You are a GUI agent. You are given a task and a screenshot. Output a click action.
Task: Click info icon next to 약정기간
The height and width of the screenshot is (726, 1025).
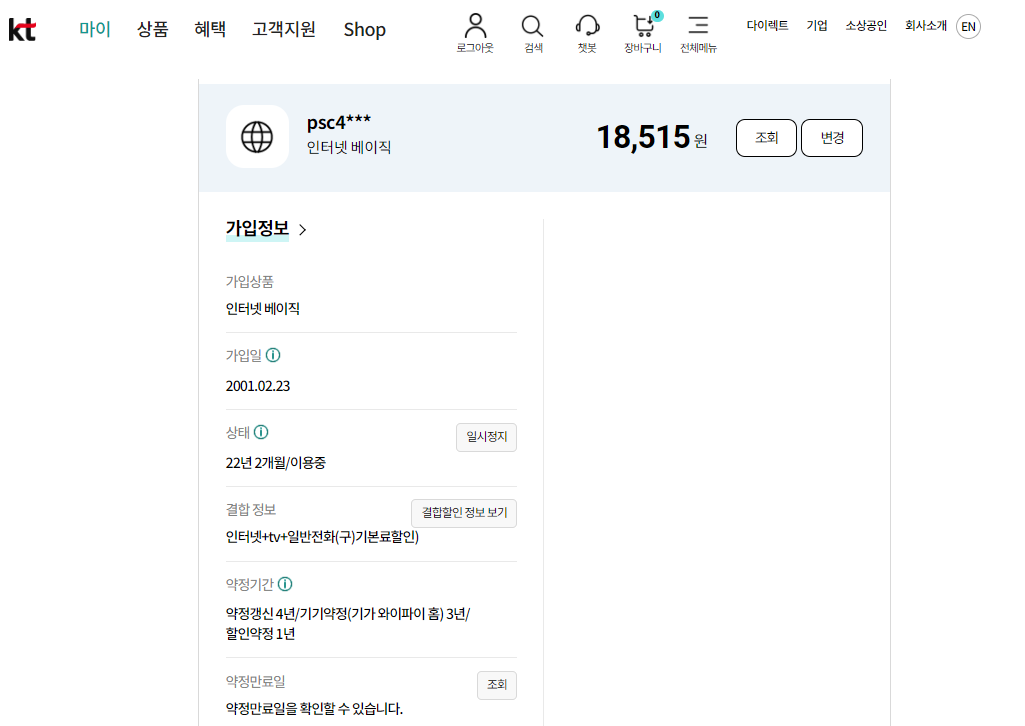pyautogui.click(x=285, y=584)
